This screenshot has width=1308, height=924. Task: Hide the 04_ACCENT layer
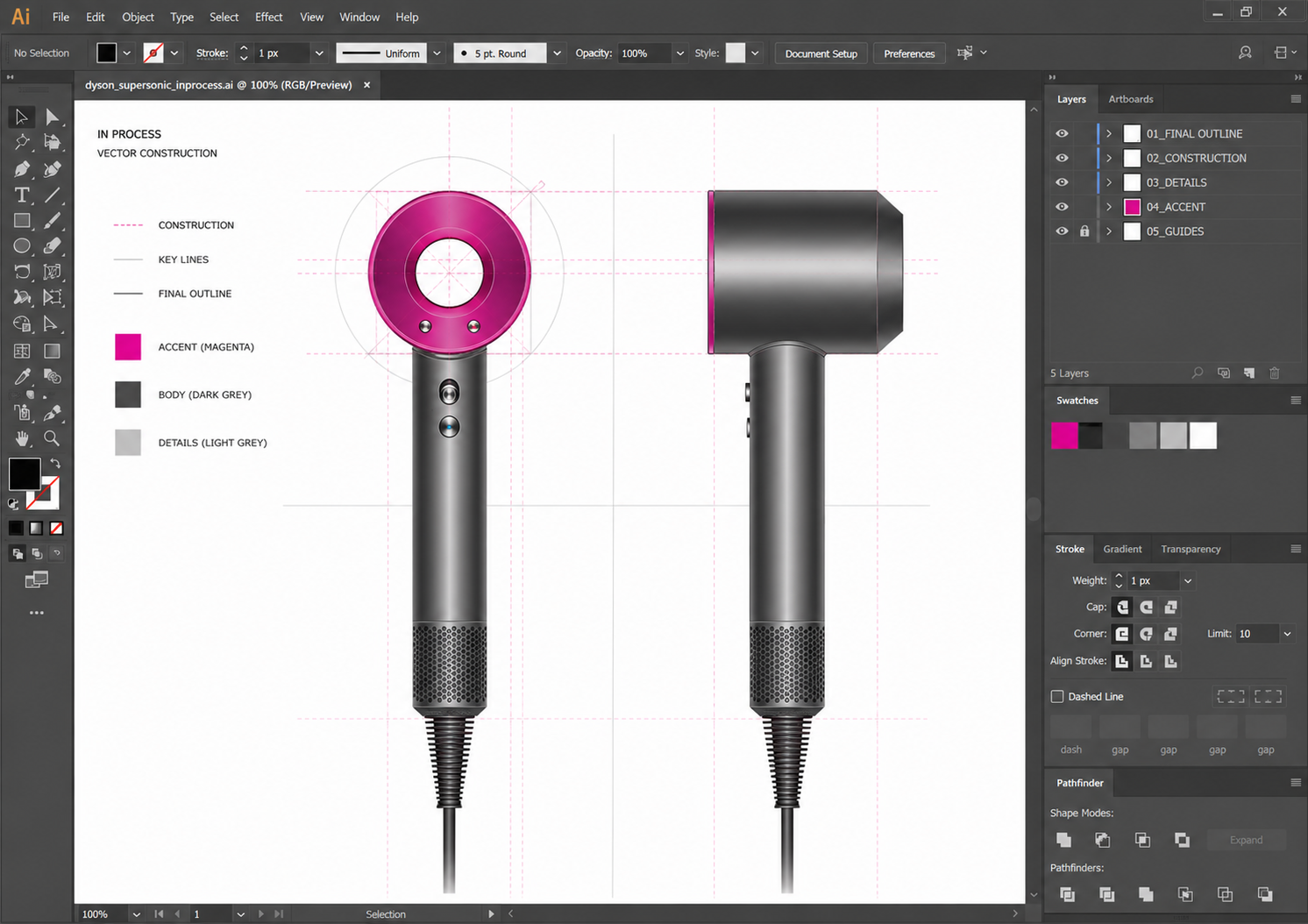(x=1062, y=207)
